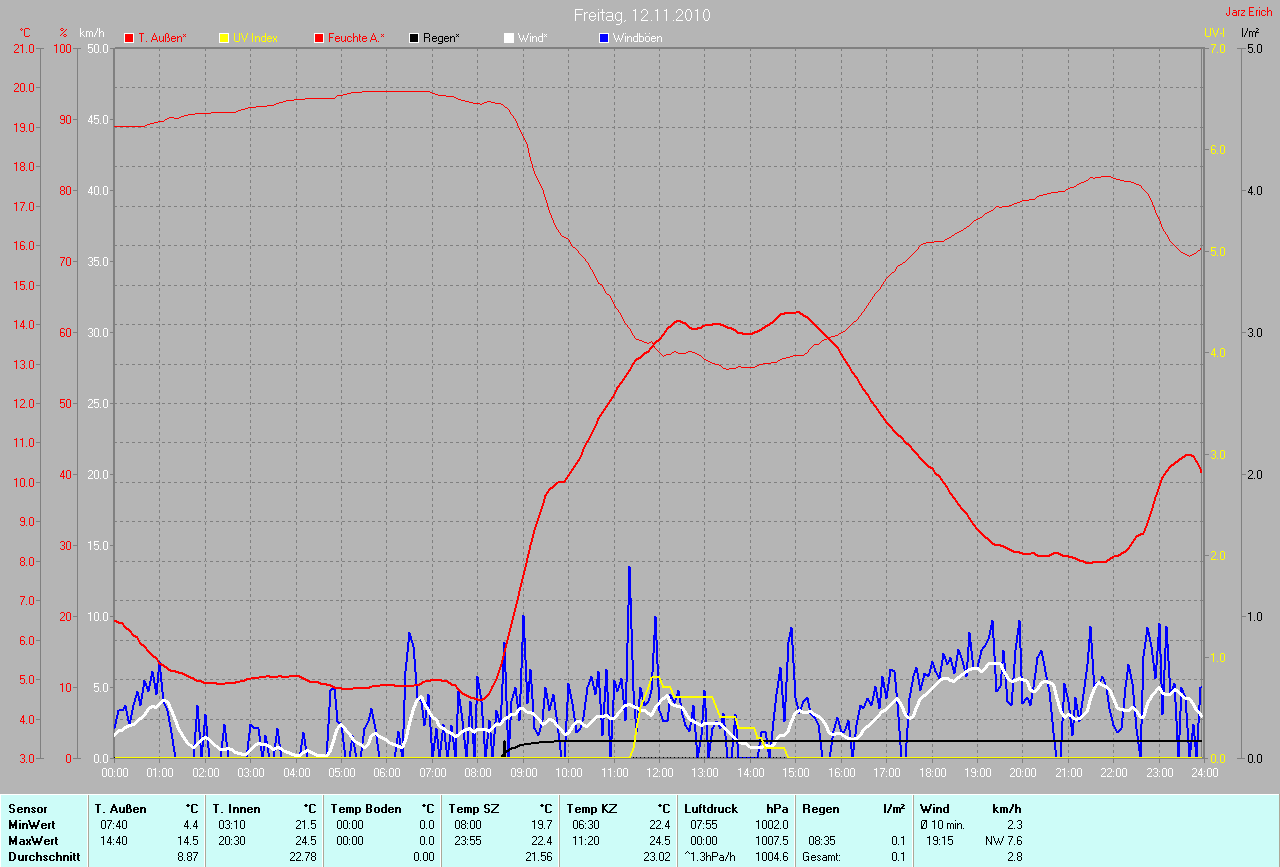This screenshot has width=1280, height=867.
Task: Select the chart title Freitag, 12.11.2010
Action: coord(640,15)
